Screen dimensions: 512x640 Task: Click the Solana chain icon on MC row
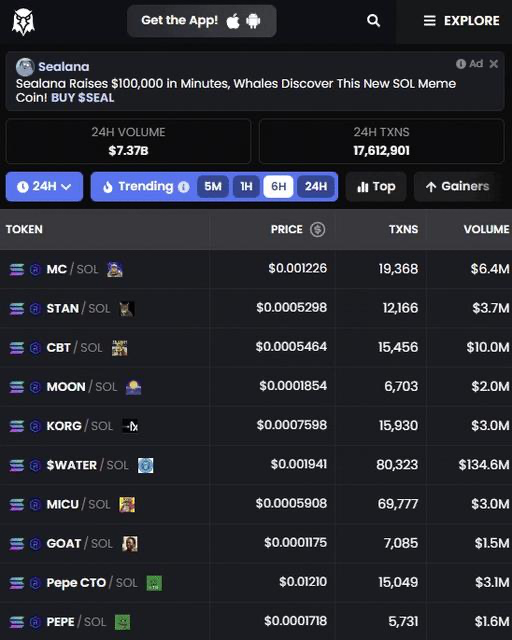pyautogui.click(x=17, y=269)
